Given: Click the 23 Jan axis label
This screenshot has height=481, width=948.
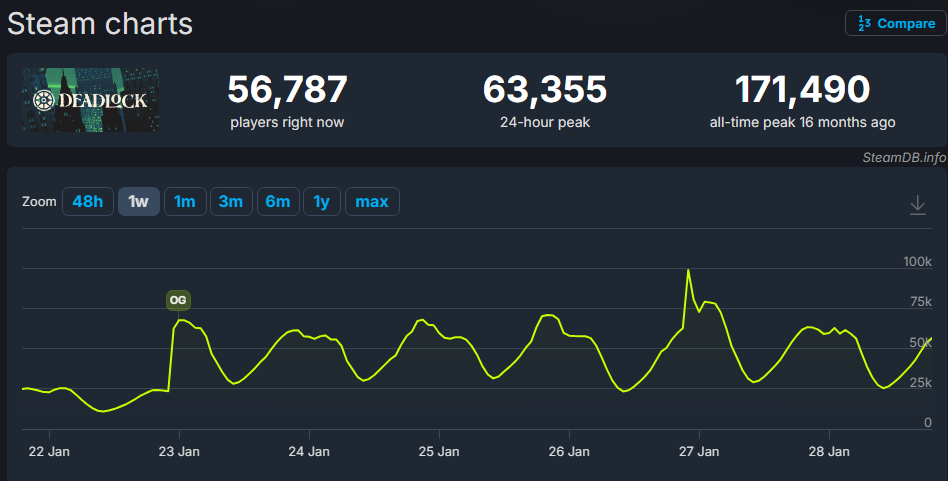Looking at the screenshot, I should pyautogui.click(x=179, y=451).
